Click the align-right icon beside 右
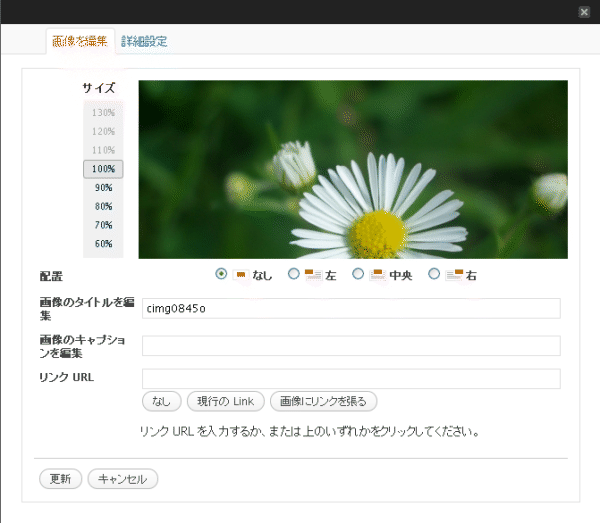The image size is (600, 523). point(455,275)
